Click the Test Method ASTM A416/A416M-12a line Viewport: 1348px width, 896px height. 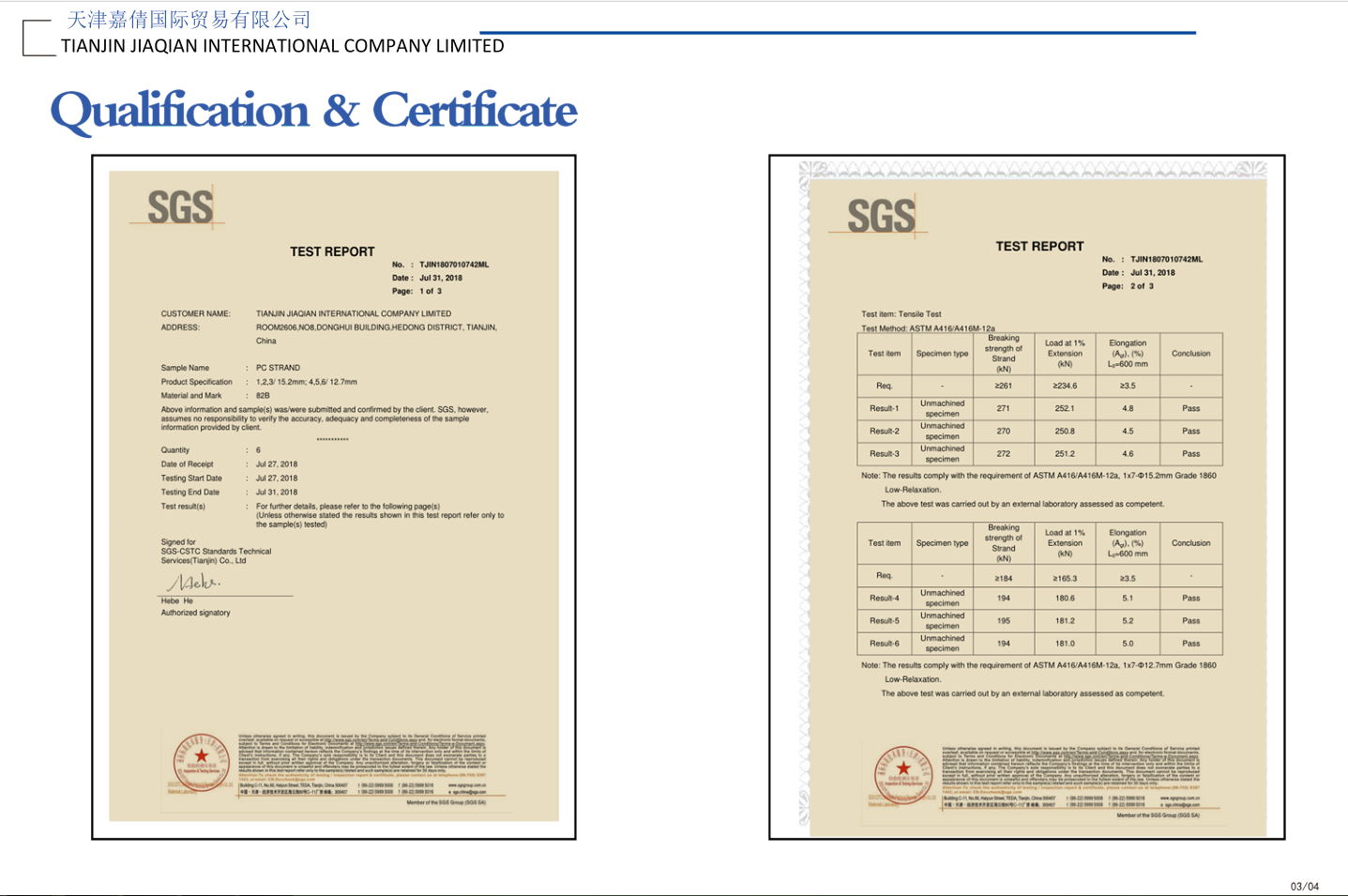928,328
